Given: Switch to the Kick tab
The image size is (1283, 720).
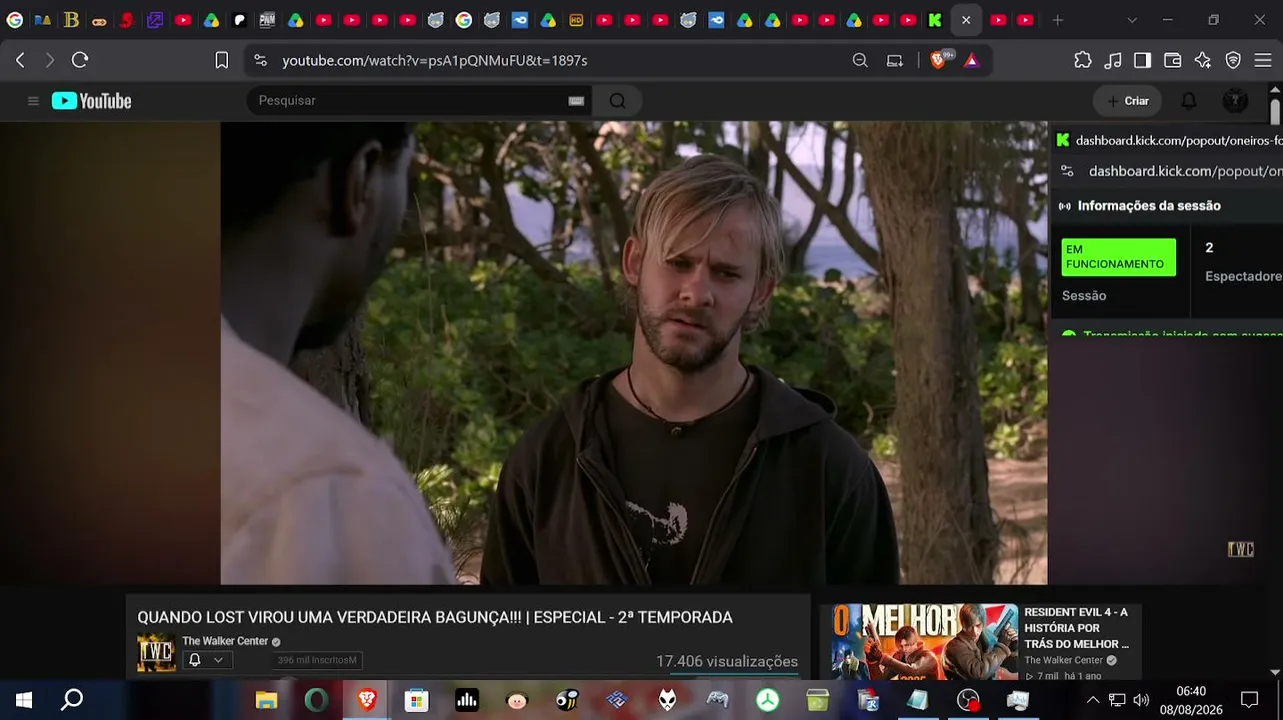Looking at the screenshot, I should (x=935, y=20).
